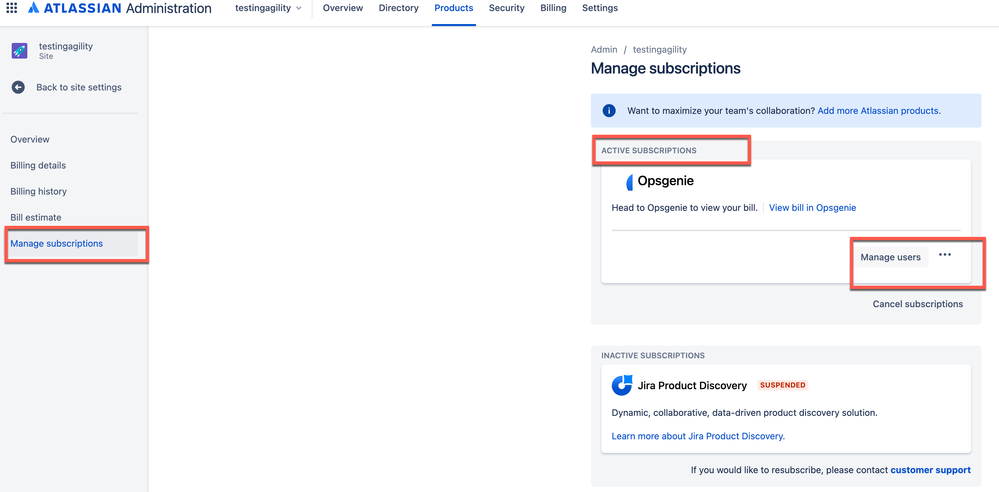This screenshot has height=492, width=999.
Task: Click the back arrow circle icon
Action: pos(18,87)
